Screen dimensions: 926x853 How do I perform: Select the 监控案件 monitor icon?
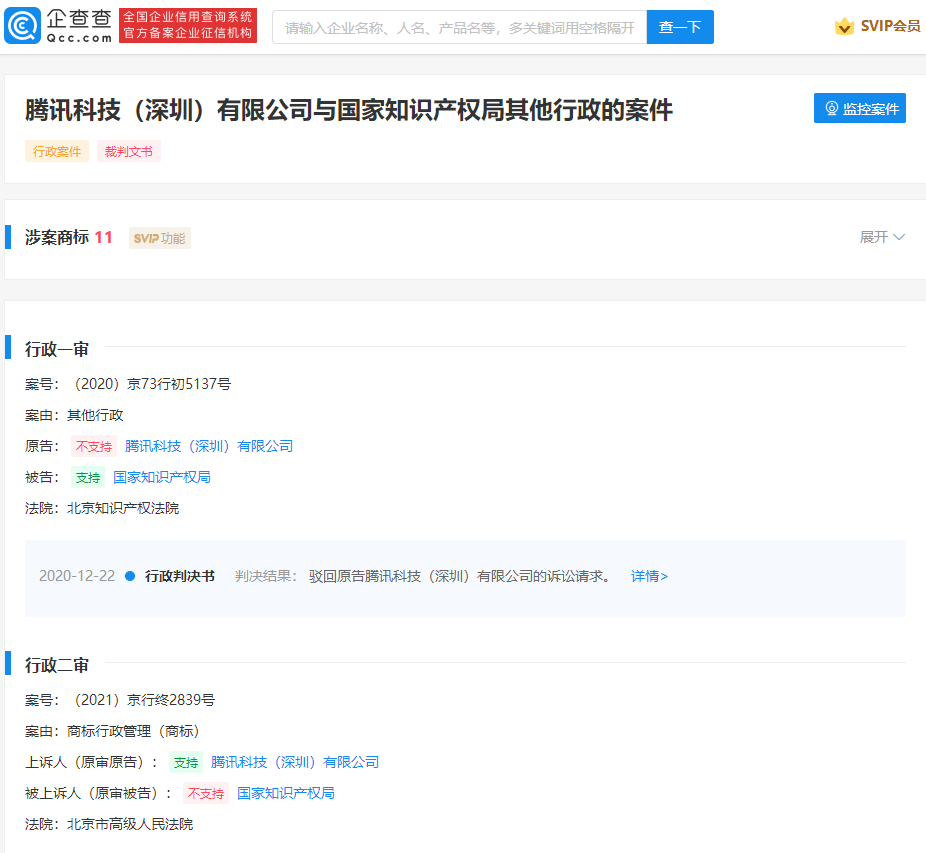tap(832, 108)
